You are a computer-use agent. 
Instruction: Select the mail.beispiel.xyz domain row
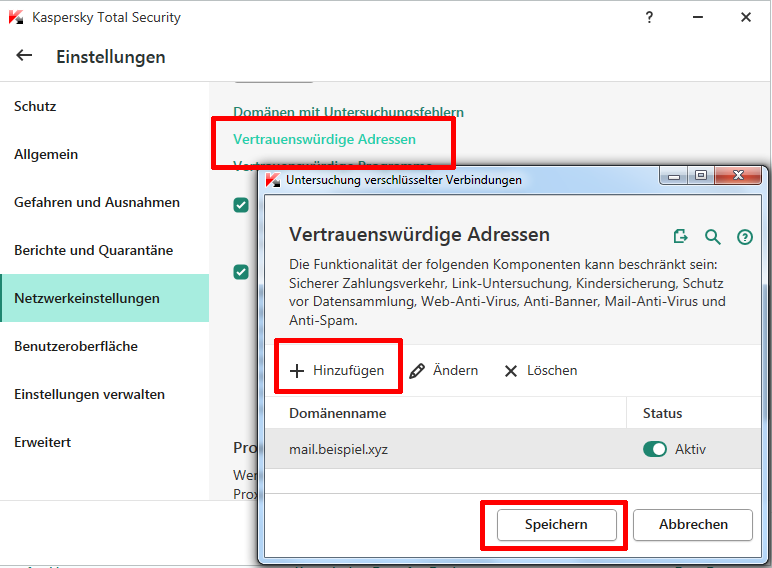coord(513,449)
